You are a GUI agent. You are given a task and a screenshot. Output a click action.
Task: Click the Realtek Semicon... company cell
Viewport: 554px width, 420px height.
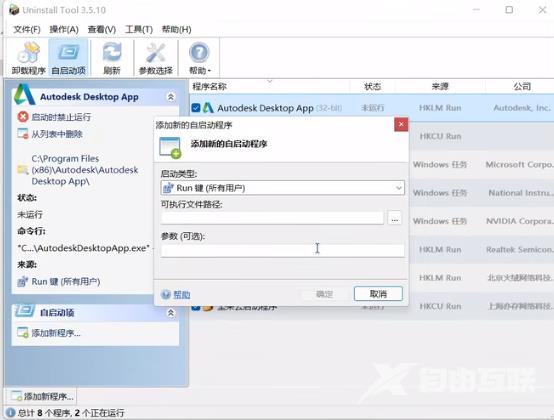pos(519,249)
